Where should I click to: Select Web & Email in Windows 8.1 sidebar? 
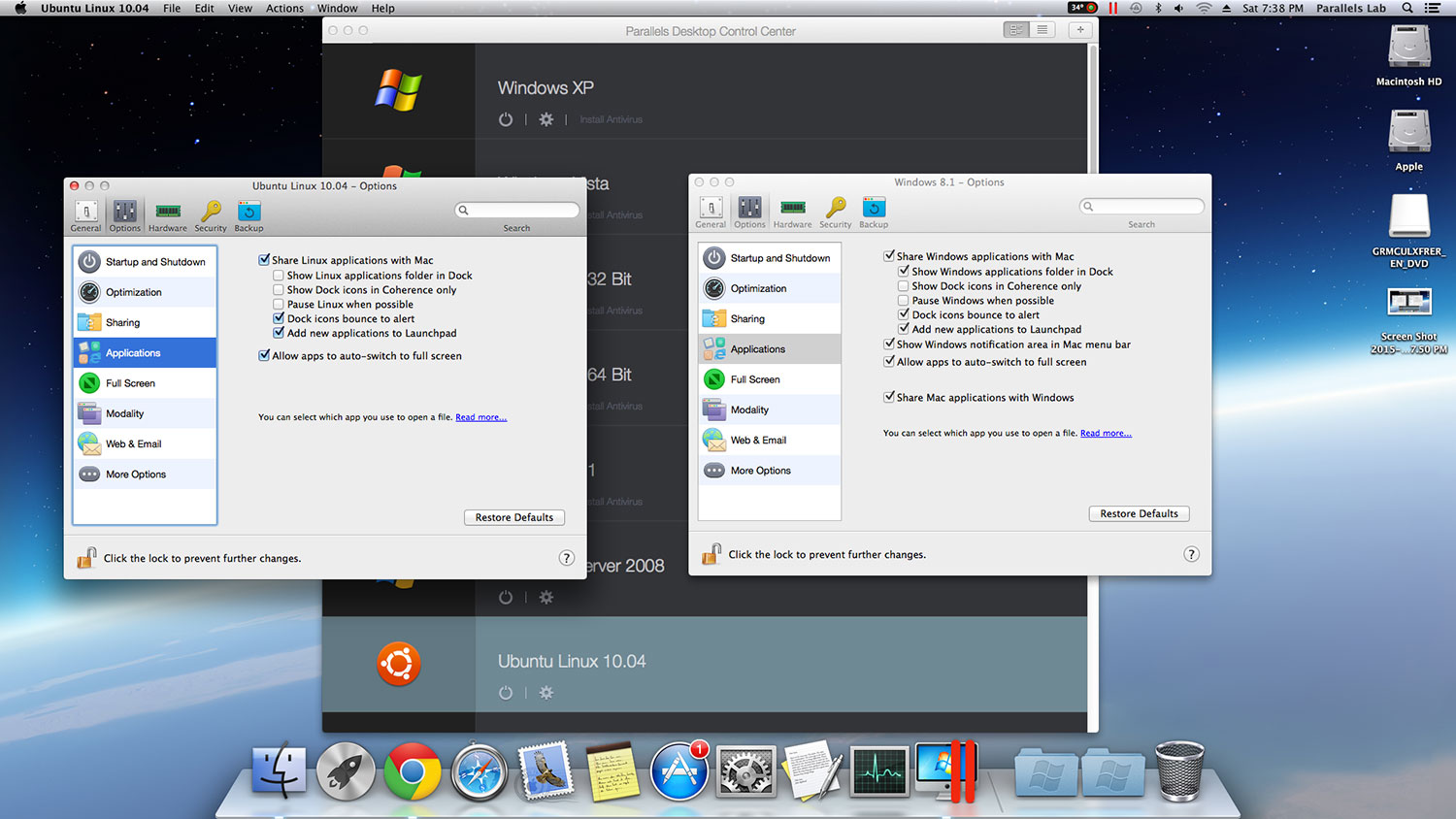pos(770,440)
